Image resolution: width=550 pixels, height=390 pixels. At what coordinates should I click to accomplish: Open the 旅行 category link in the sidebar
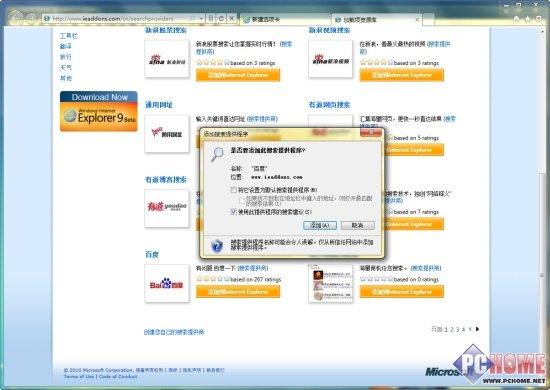66,57
